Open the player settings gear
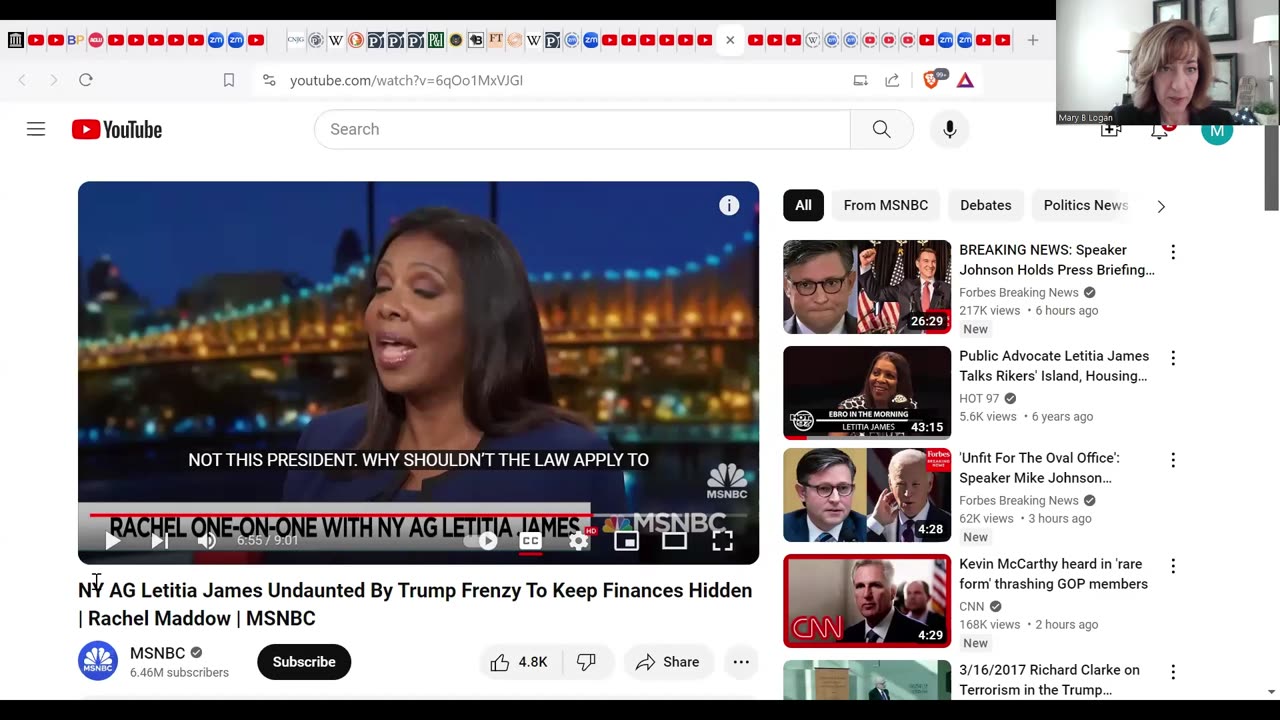The width and height of the screenshot is (1280, 720). (x=579, y=541)
